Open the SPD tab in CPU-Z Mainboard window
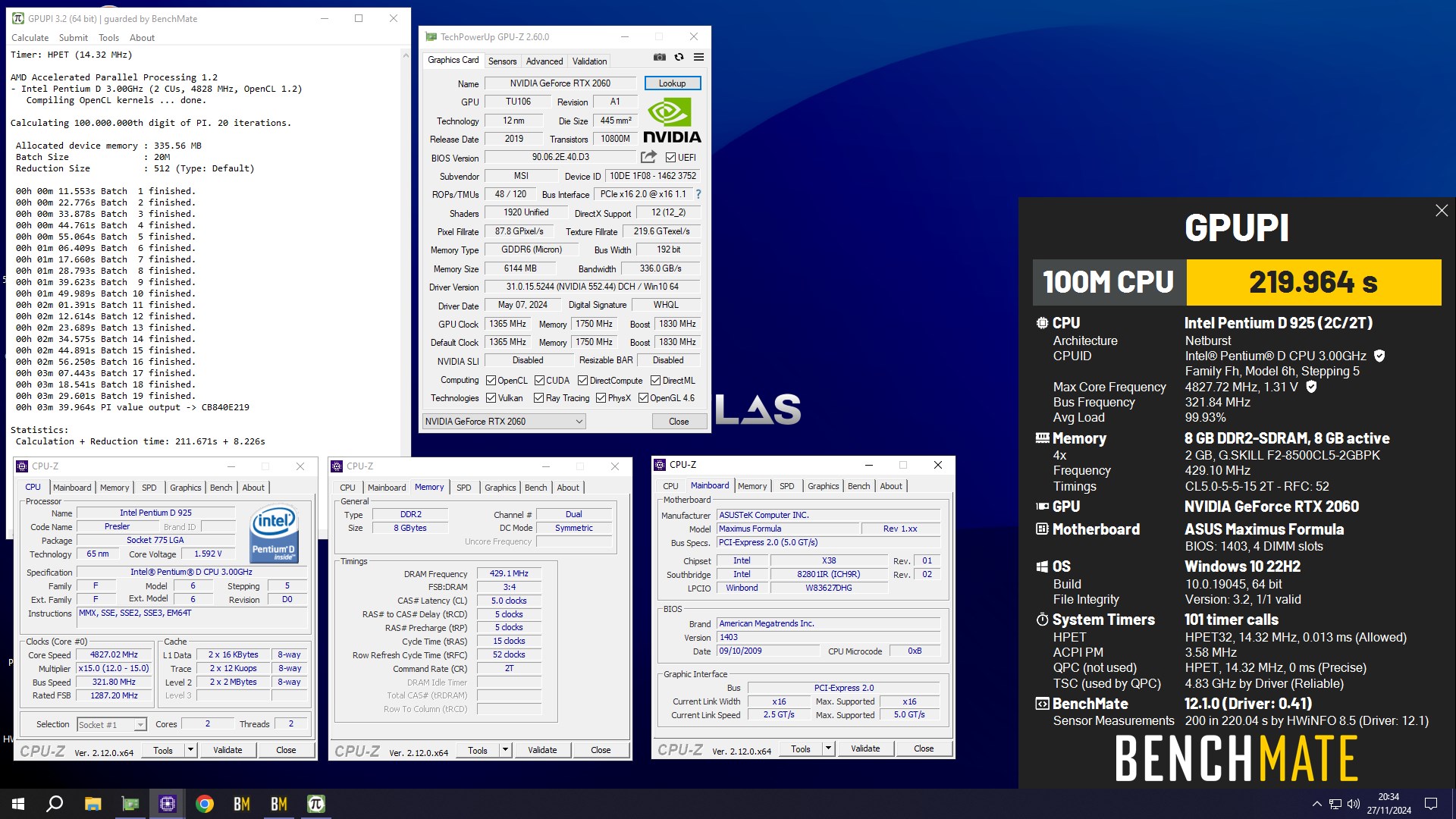Image resolution: width=1456 pixels, height=819 pixels. tap(787, 486)
